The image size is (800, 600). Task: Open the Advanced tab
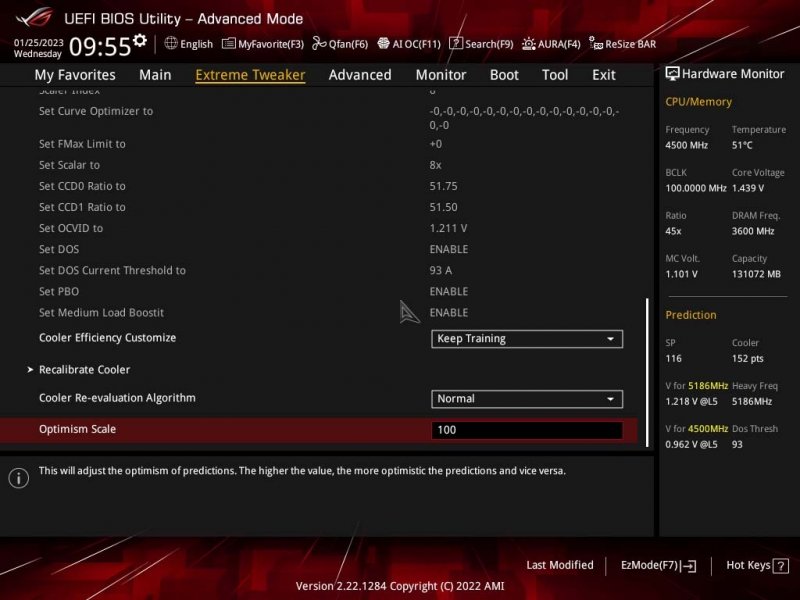point(360,75)
